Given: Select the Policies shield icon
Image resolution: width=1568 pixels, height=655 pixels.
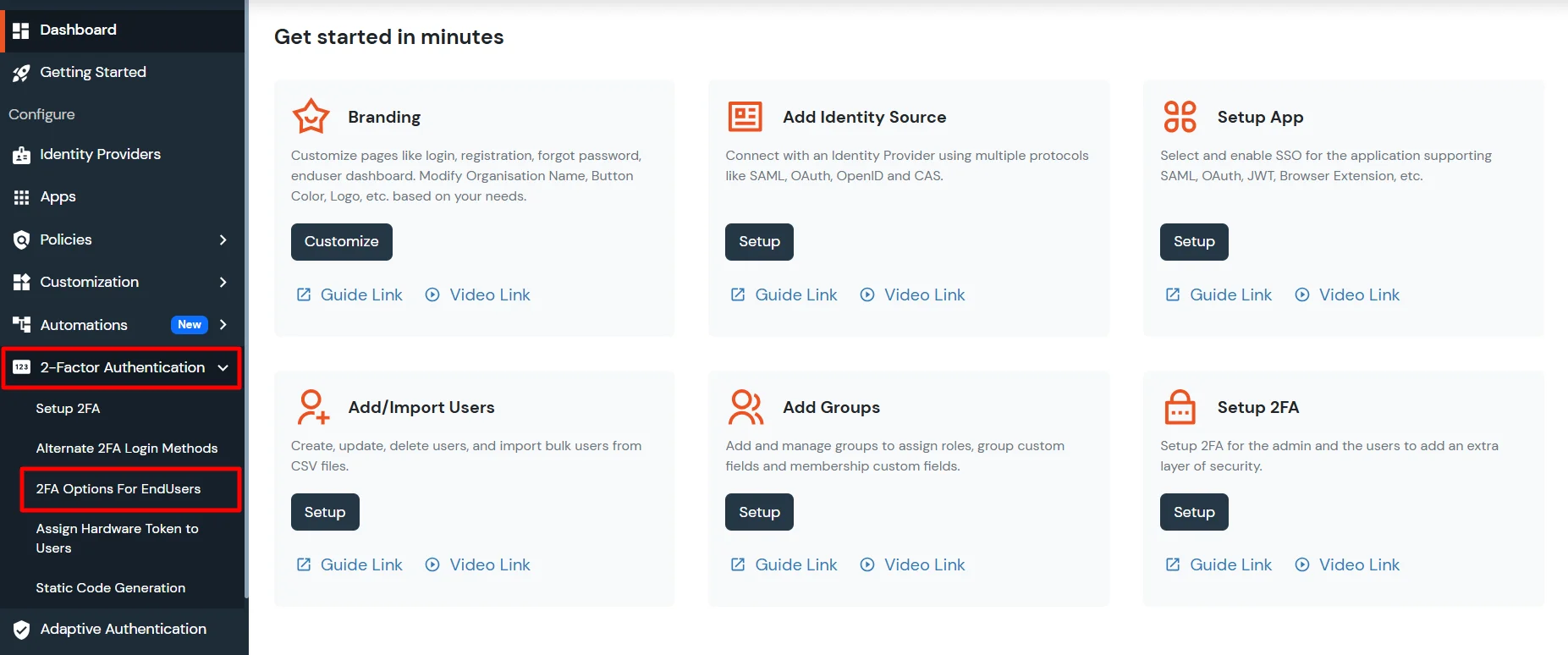Looking at the screenshot, I should click(x=21, y=239).
